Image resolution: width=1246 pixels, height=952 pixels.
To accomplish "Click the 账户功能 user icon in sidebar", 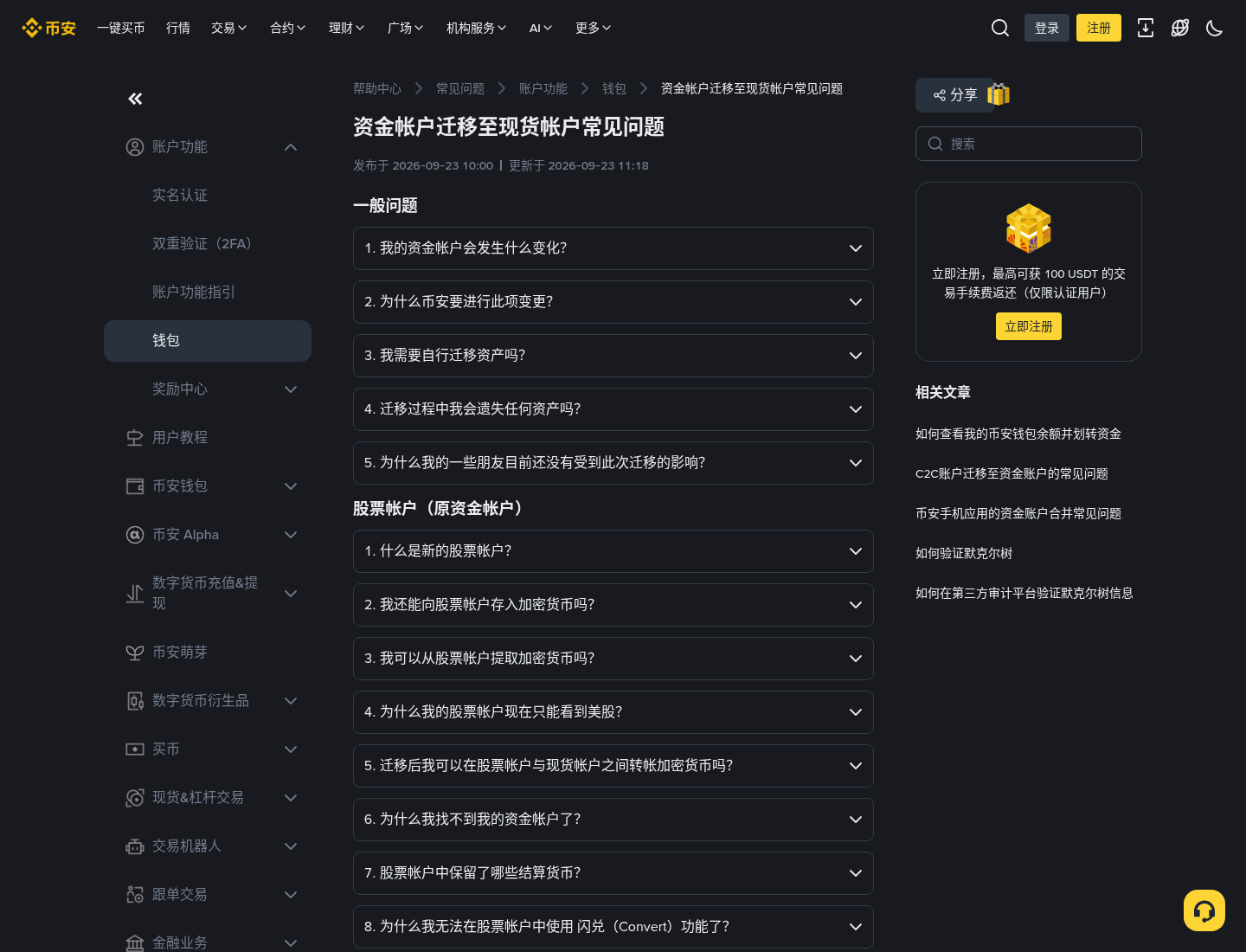I will [x=135, y=147].
